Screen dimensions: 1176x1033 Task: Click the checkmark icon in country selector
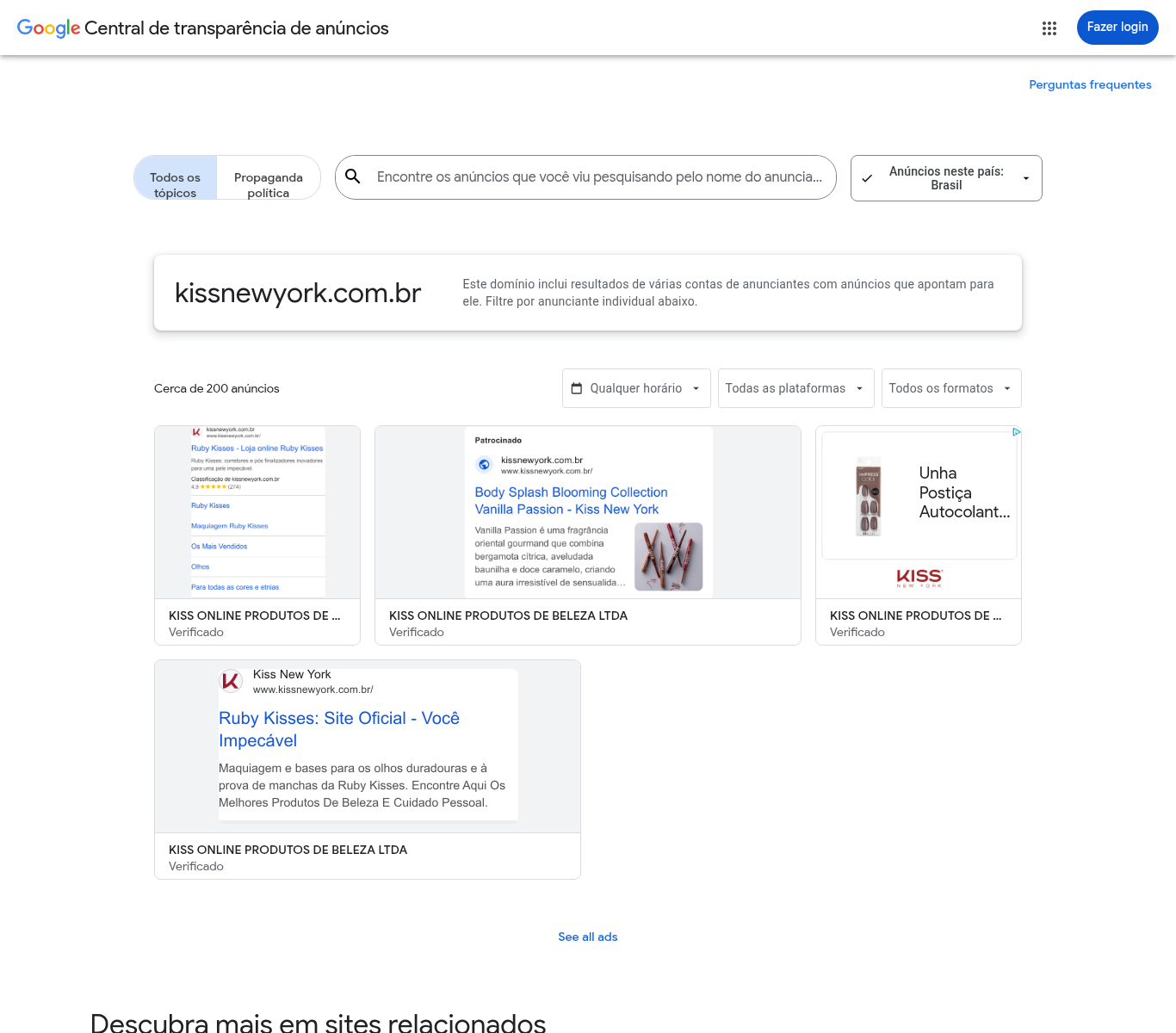tap(867, 178)
